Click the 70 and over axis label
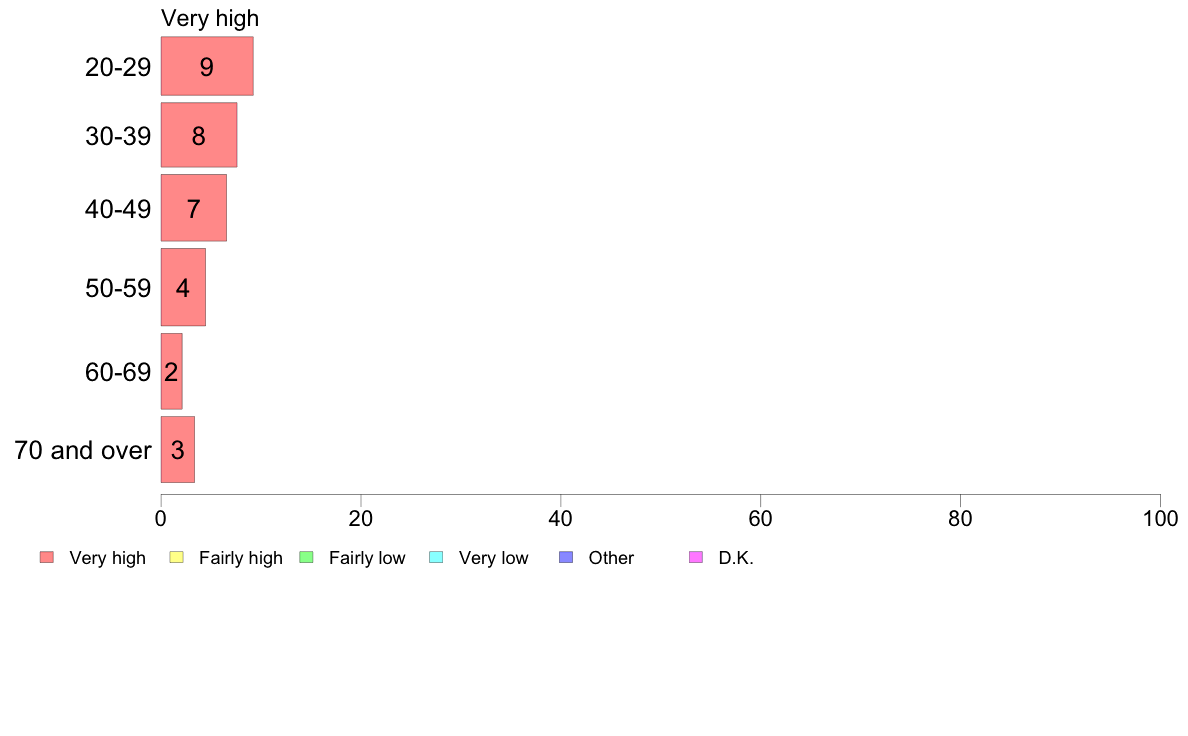Screen dimensions: 1188x736 (83, 450)
